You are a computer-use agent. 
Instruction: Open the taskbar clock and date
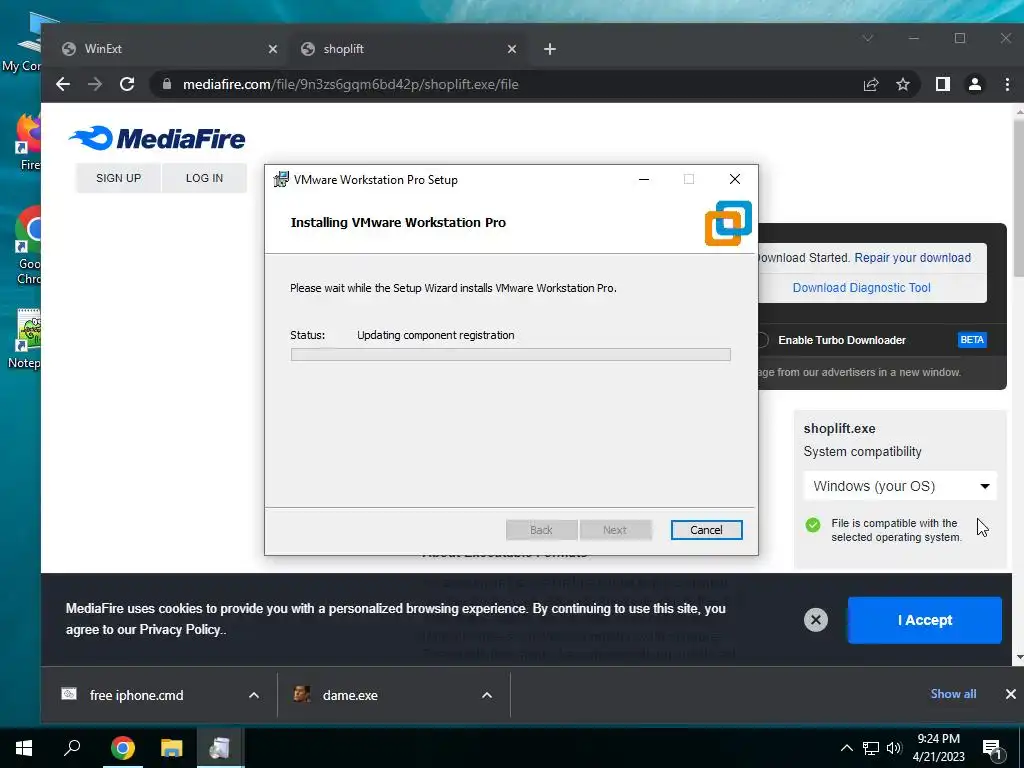point(938,748)
